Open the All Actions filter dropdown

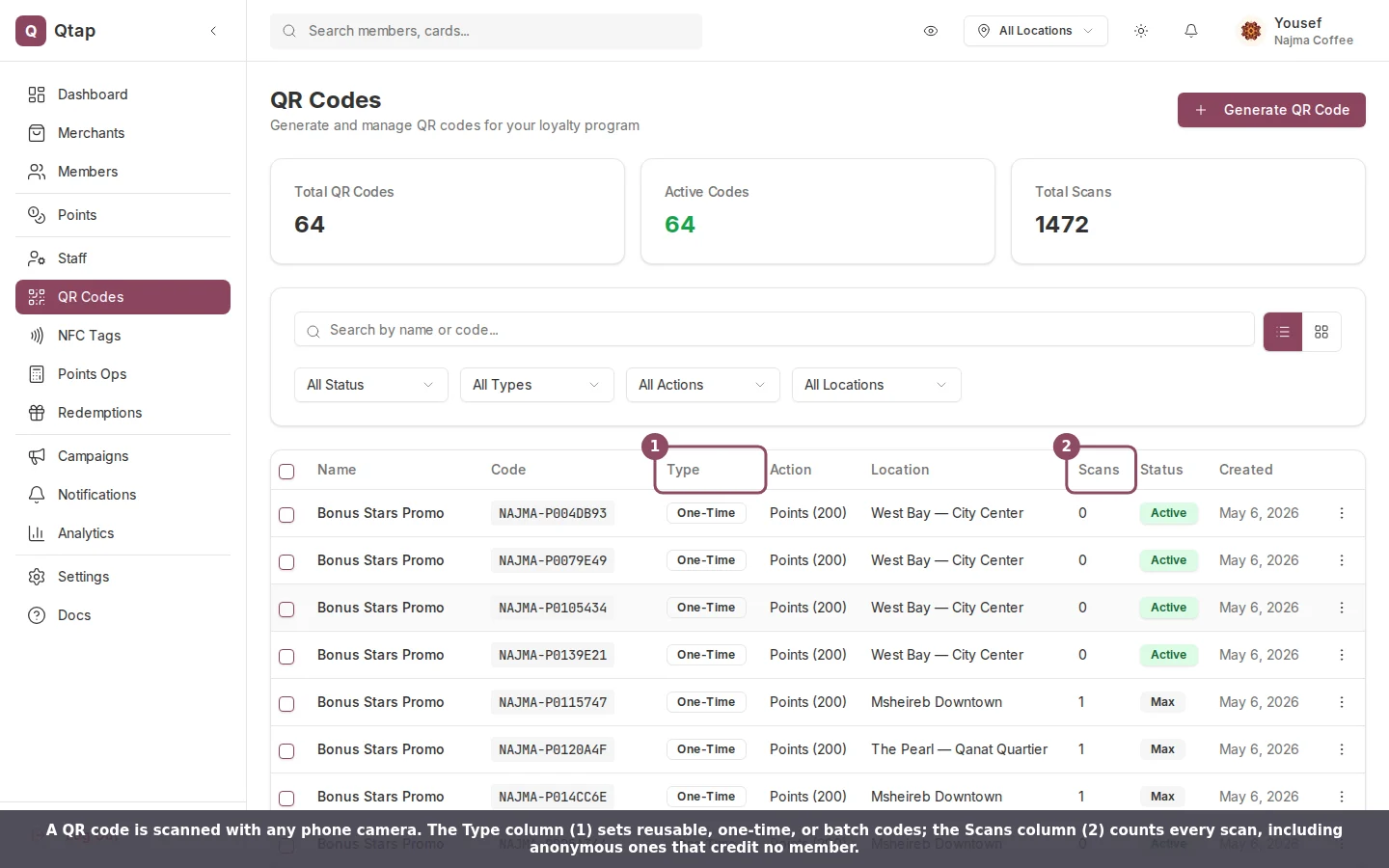pyautogui.click(x=703, y=385)
